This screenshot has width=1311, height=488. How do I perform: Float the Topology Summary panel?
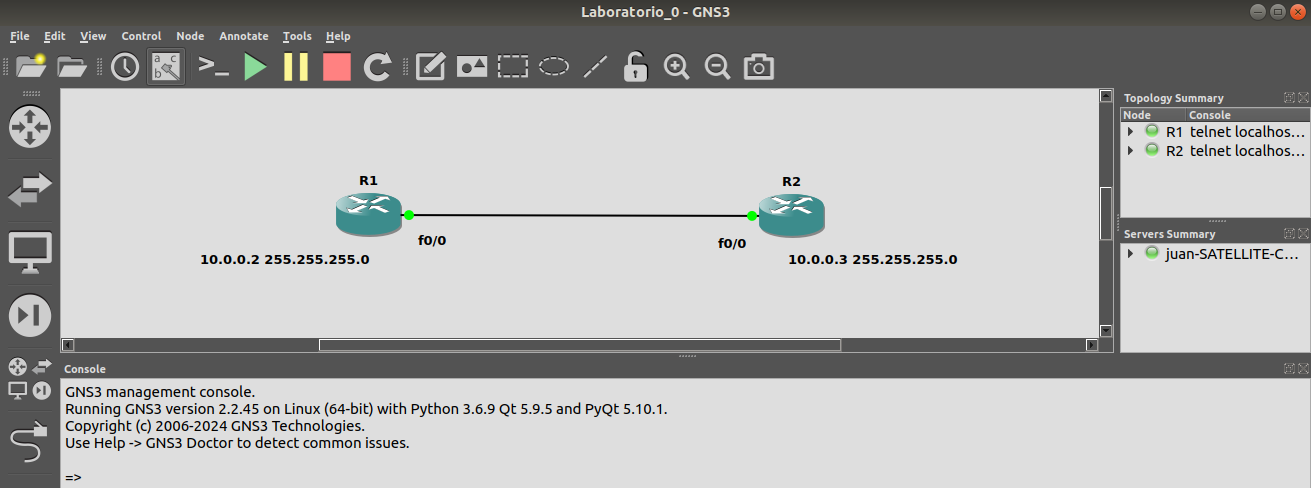1290,98
